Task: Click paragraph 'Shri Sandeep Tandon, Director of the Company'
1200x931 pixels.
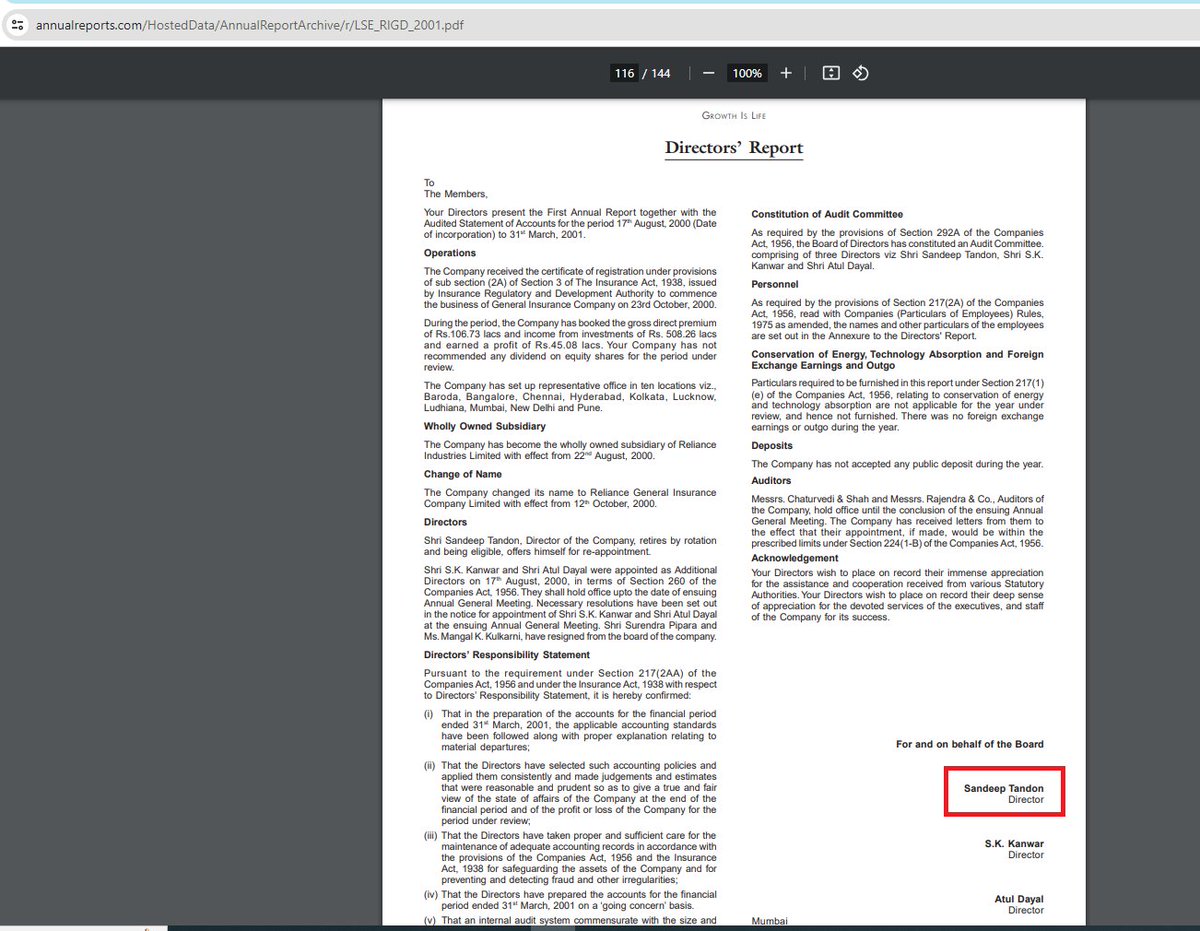Action: click(x=570, y=546)
